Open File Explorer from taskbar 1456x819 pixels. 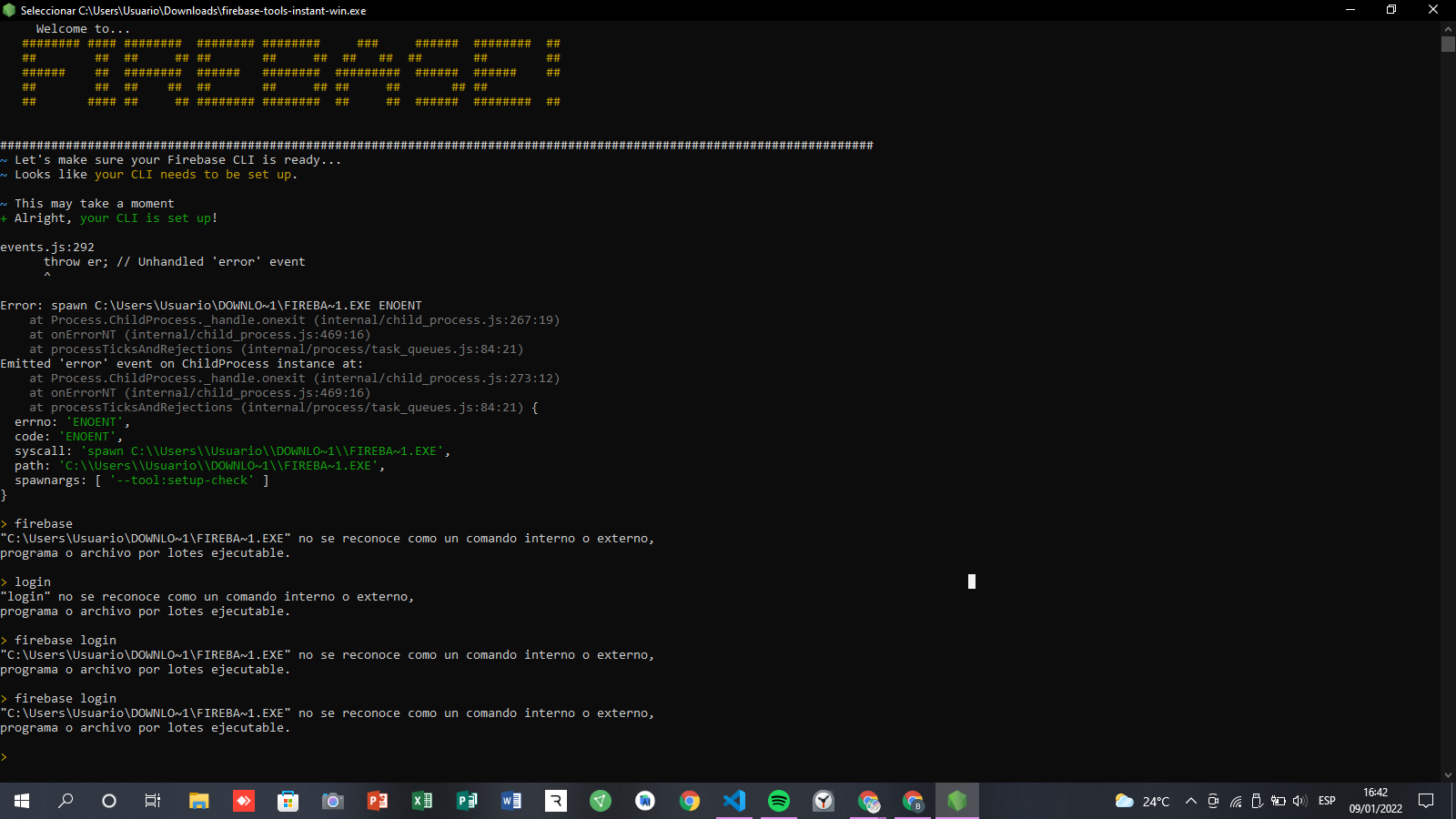pos(198,801)
